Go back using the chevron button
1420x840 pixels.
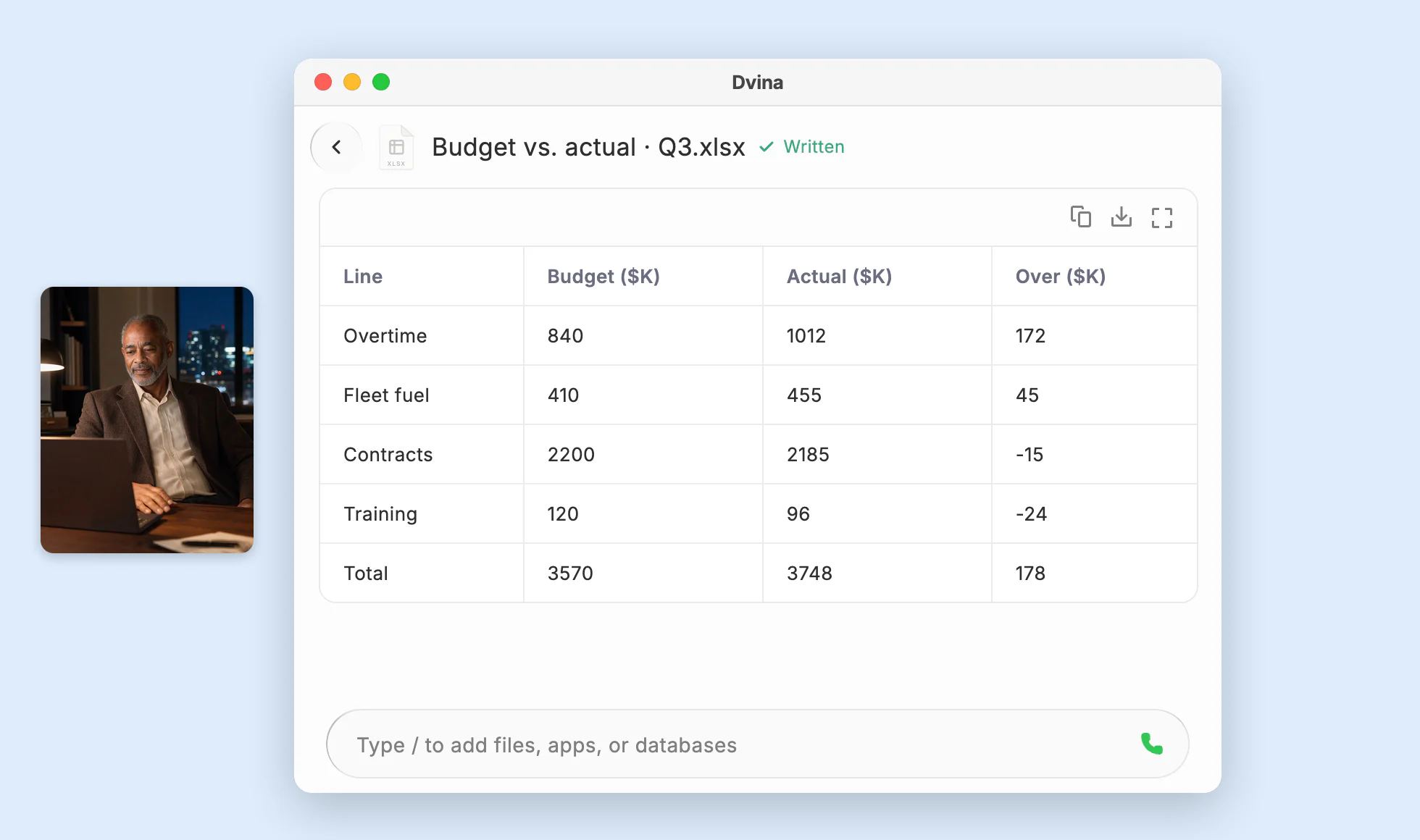[x=336, y=147]
